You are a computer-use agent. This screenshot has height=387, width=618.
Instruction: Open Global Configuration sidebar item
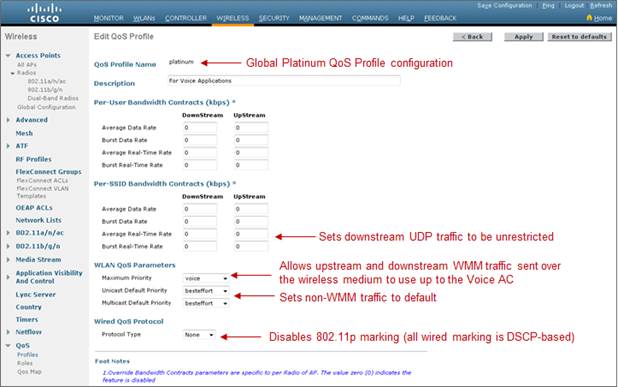tap(46, 107)
